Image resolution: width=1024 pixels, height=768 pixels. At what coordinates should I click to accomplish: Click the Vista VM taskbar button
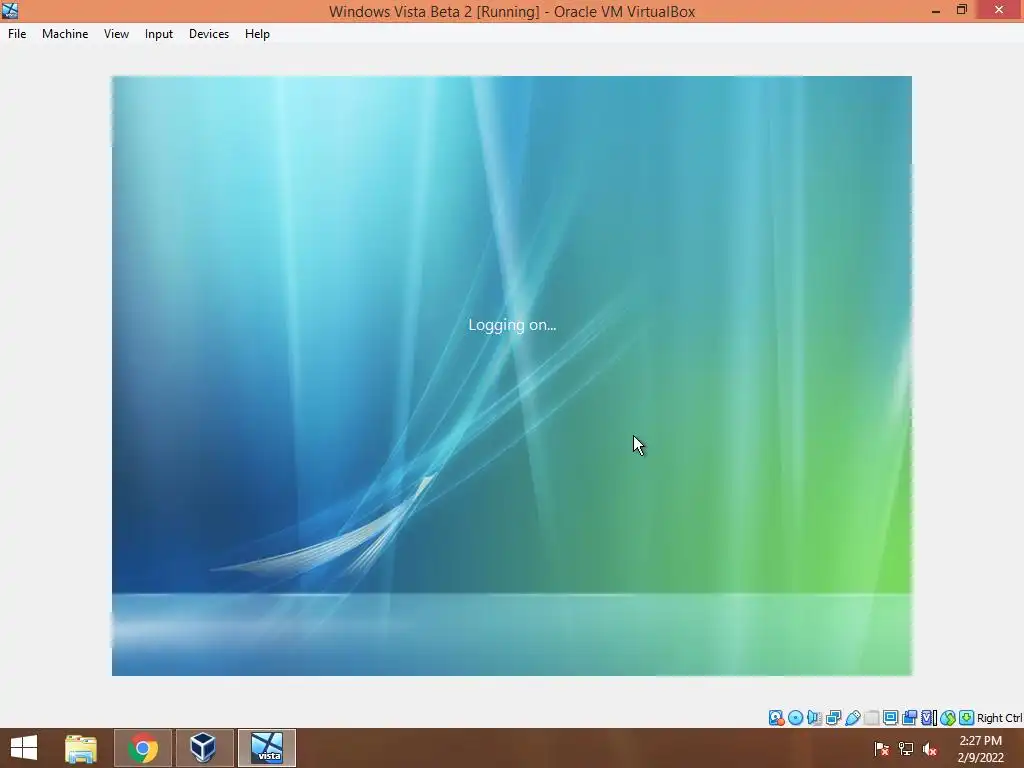pyautogui.click(x=266, y=748)
